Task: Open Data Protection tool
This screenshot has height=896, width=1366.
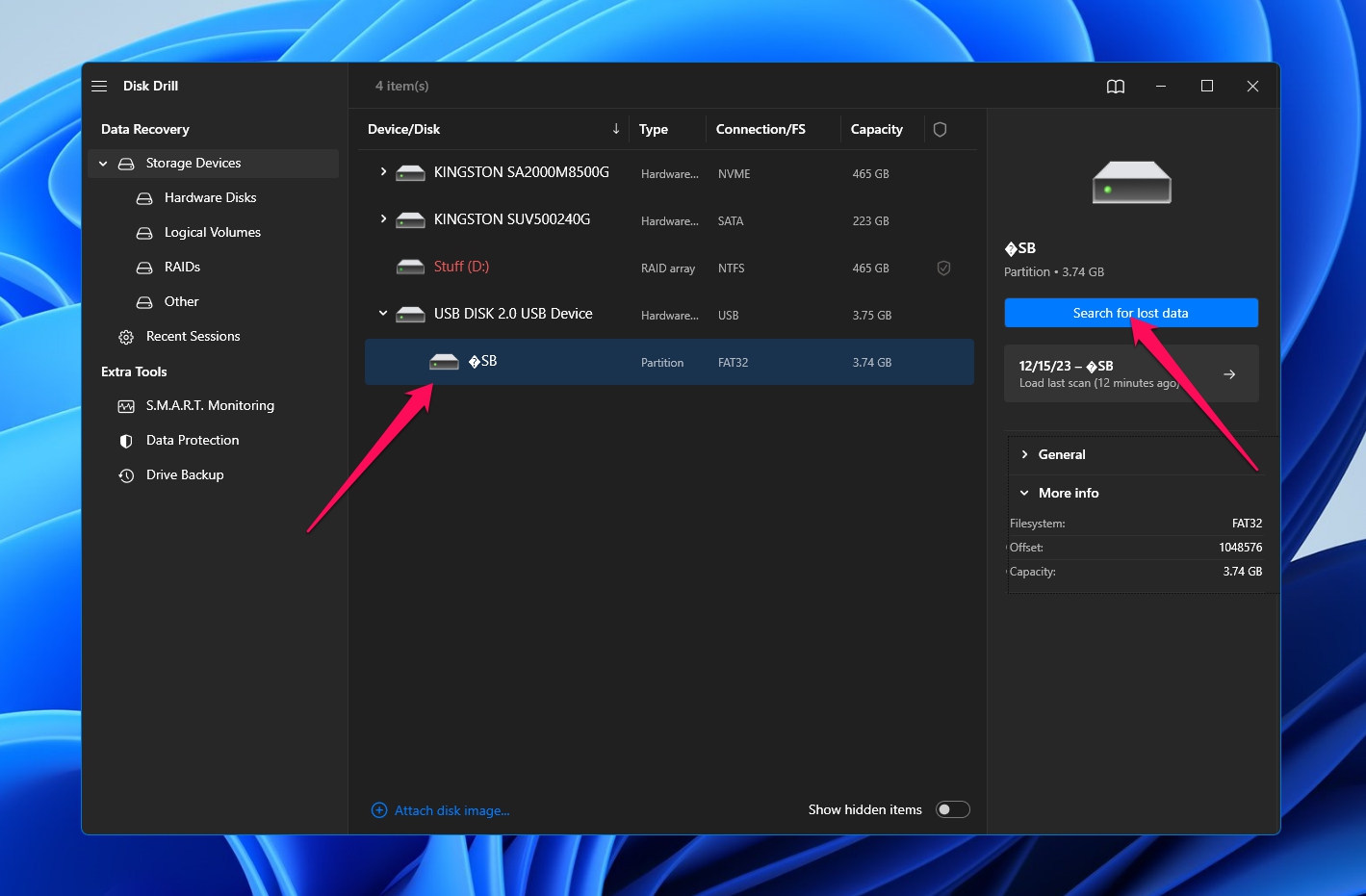Action: (x=193, y=441)
